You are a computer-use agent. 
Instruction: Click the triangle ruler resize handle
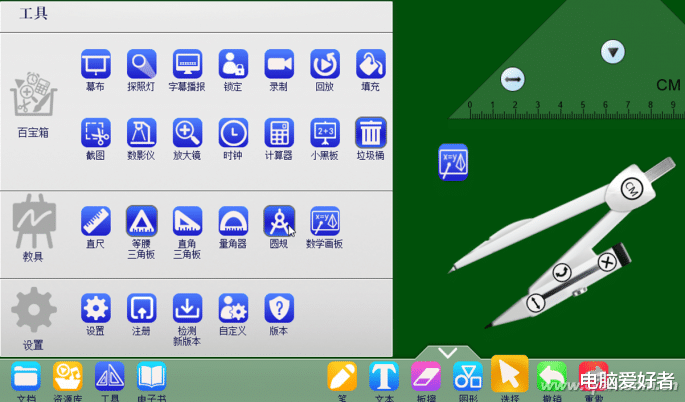point(512,80)
